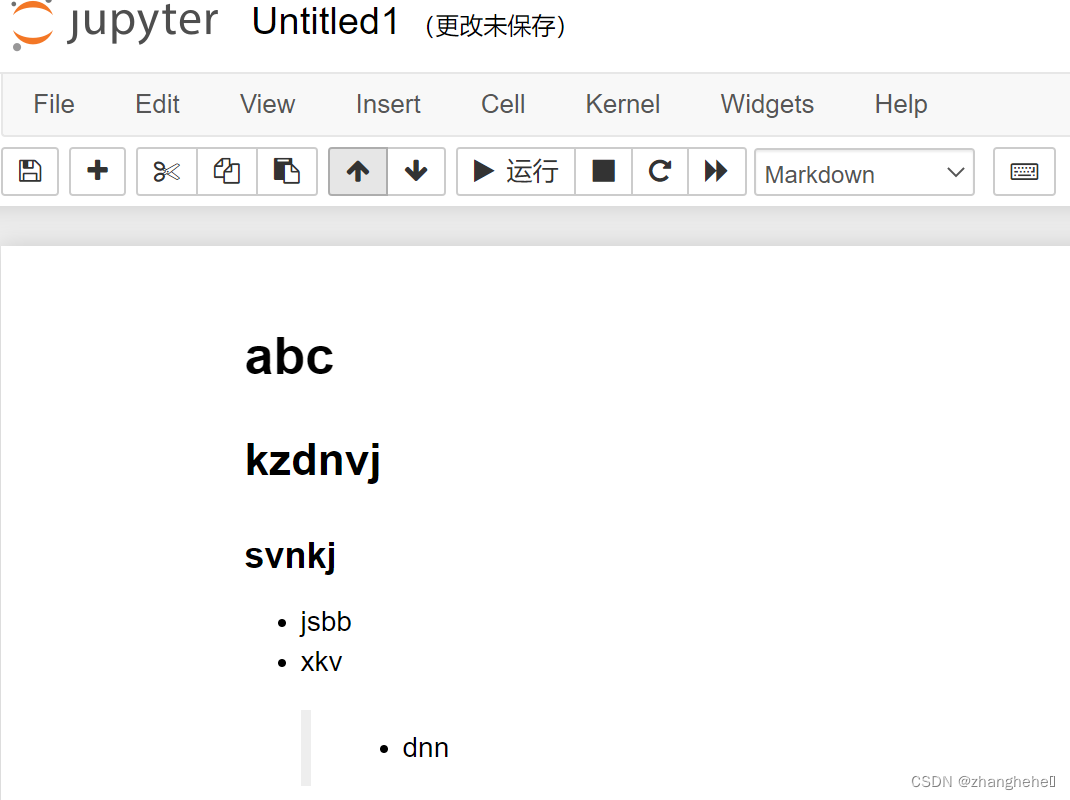
Task: Cut the selected cell with the scissors icon
Action: (166, 171)
